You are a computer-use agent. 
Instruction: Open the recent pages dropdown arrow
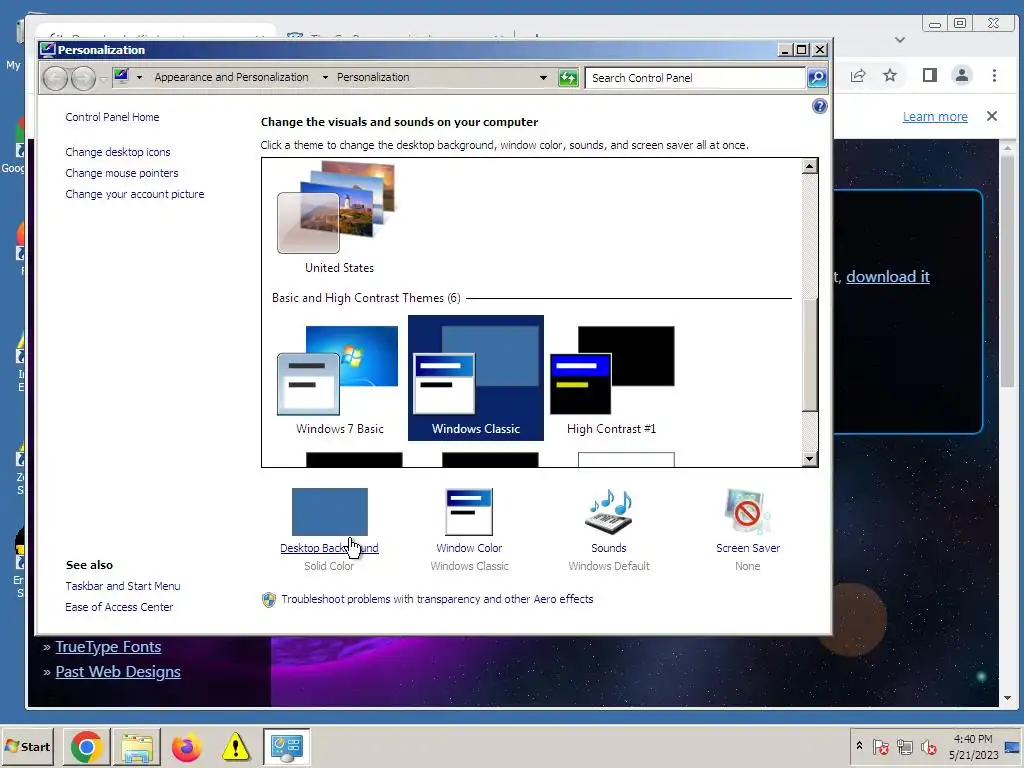103,79
